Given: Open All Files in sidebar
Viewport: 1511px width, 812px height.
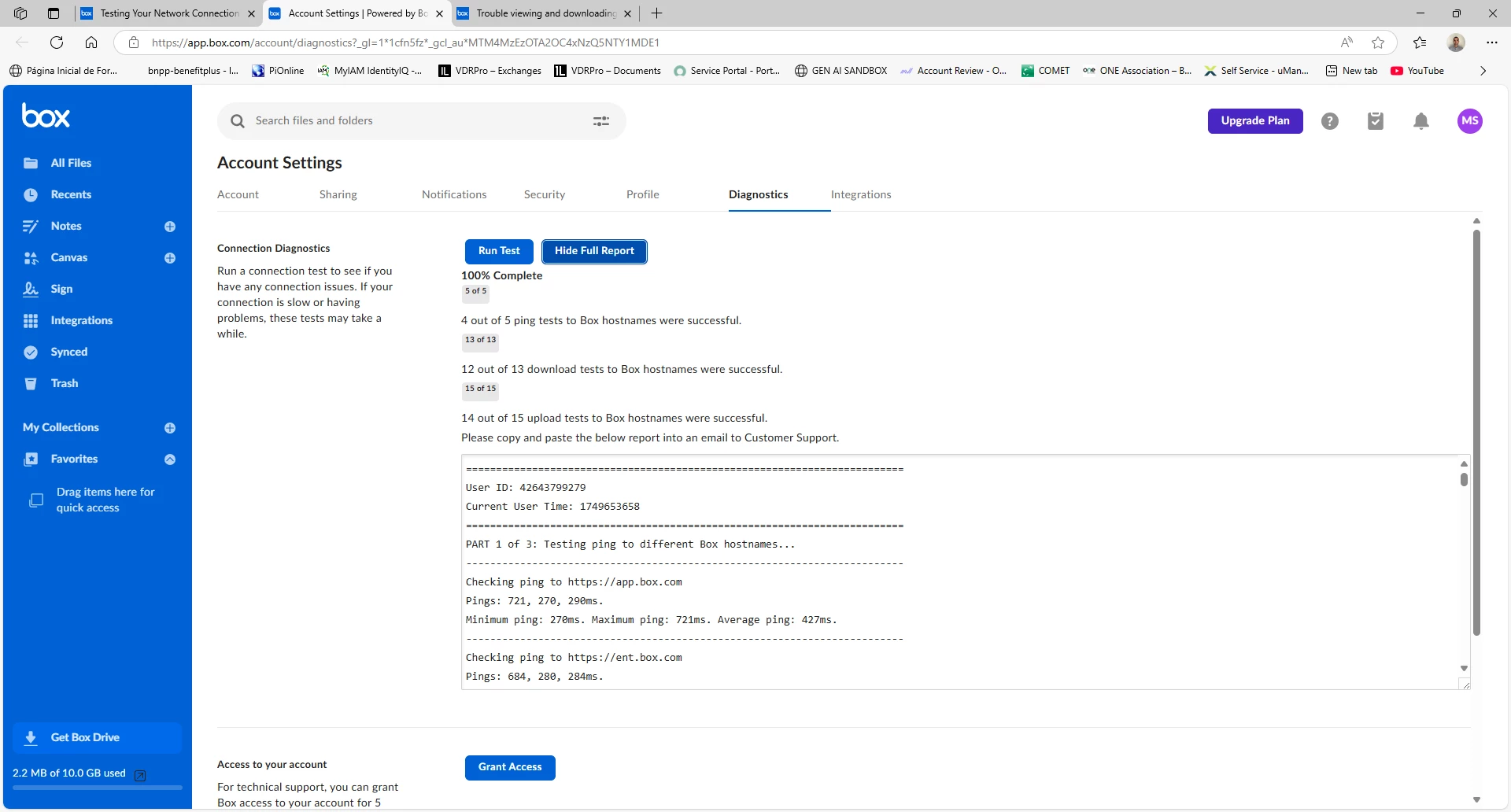Looking at the screenshot, I should point(71,163).
